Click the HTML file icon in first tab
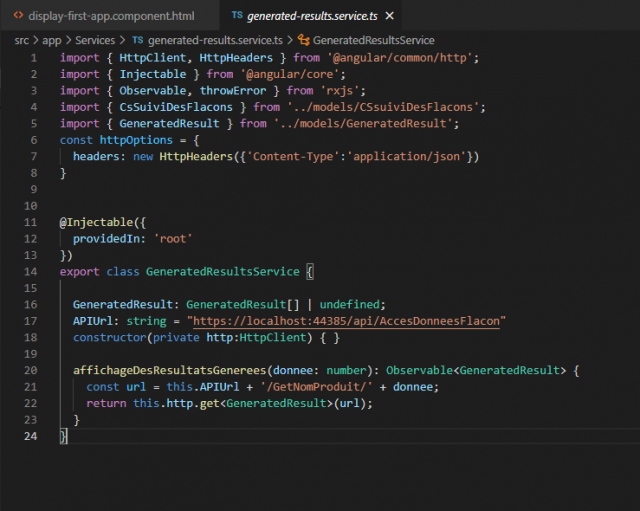This screenshot has width=640, height=511. [19, 17]
